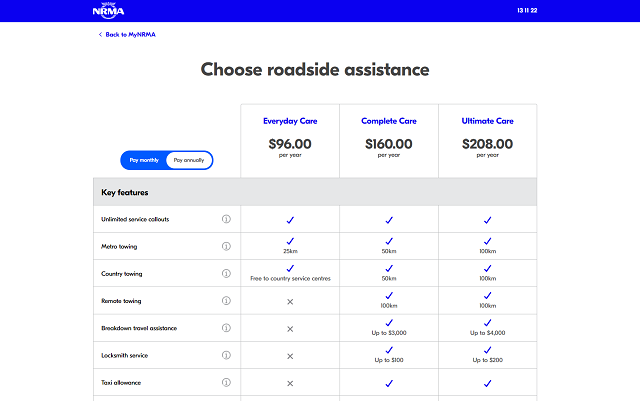Screen dimensions: 640x401
Task: Open info icon for Country towing
Action: point(226,273)
